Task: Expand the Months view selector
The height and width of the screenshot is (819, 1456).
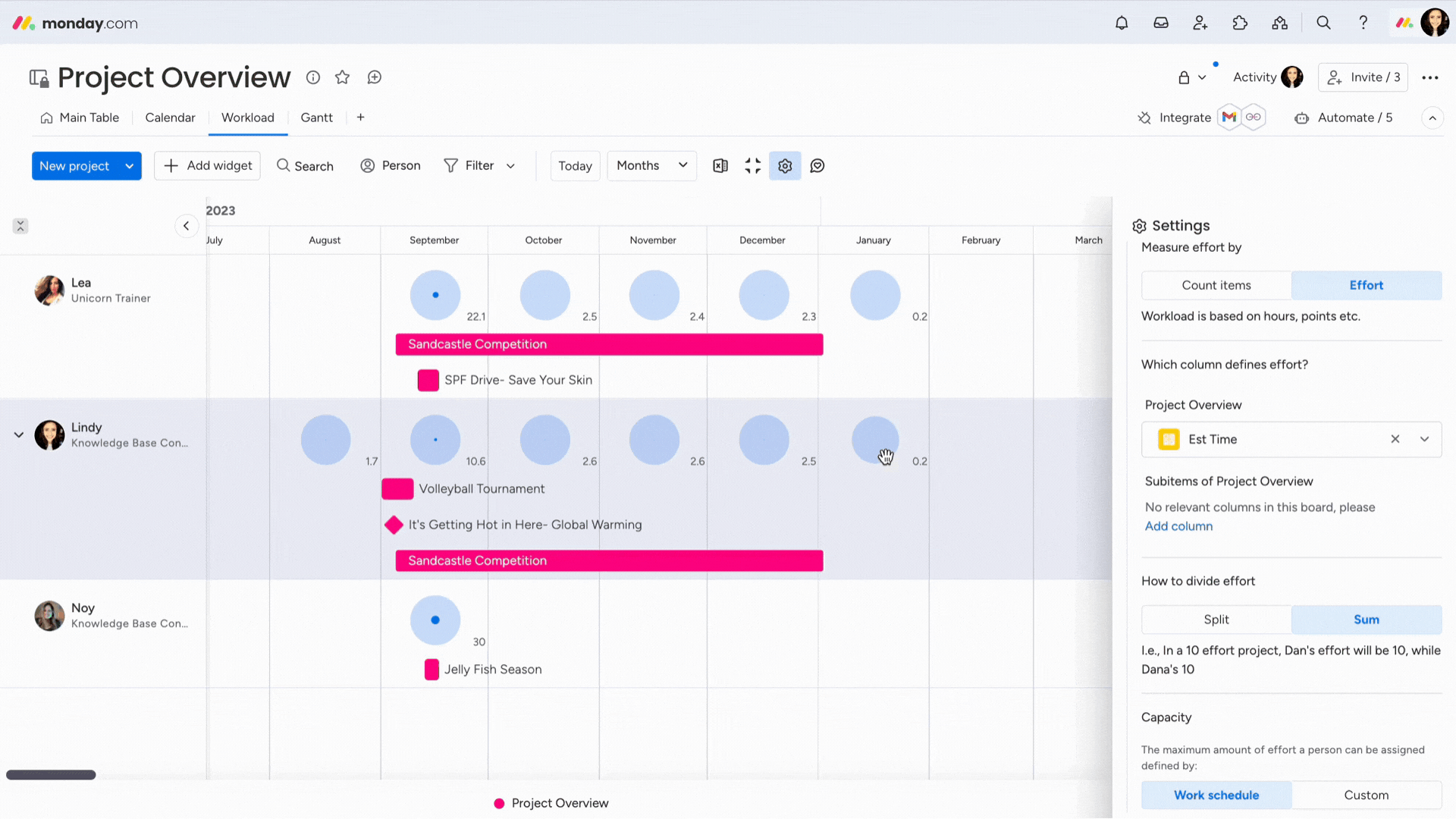Action: [x=651, y=166]
